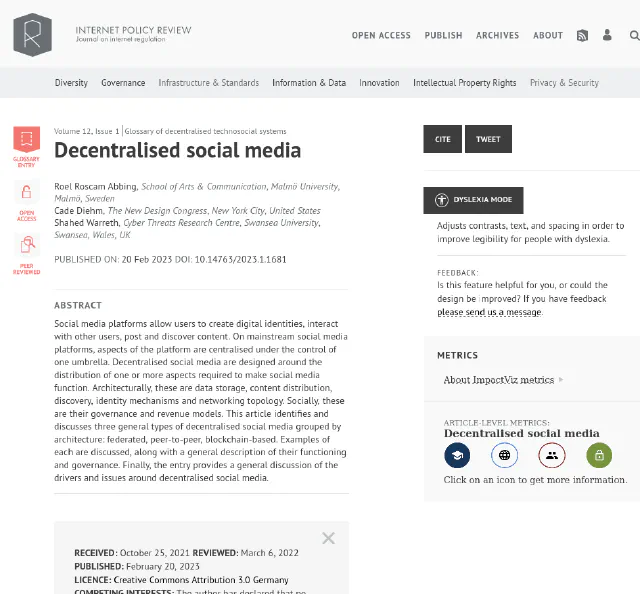This screenshot has width=640, height=594.
Task: Open Glossary of decentralised technosocial systems link
Action: click(x=205, y=131)
